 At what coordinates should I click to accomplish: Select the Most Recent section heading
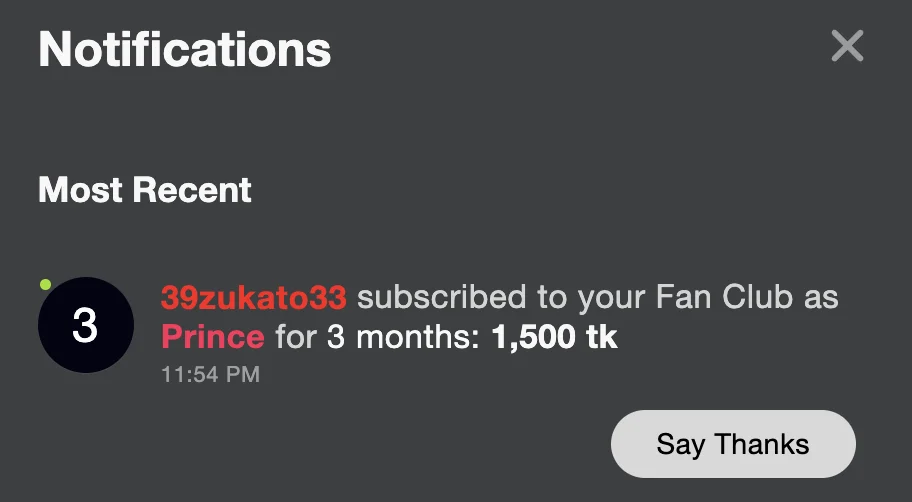click(x=145, y=189)
